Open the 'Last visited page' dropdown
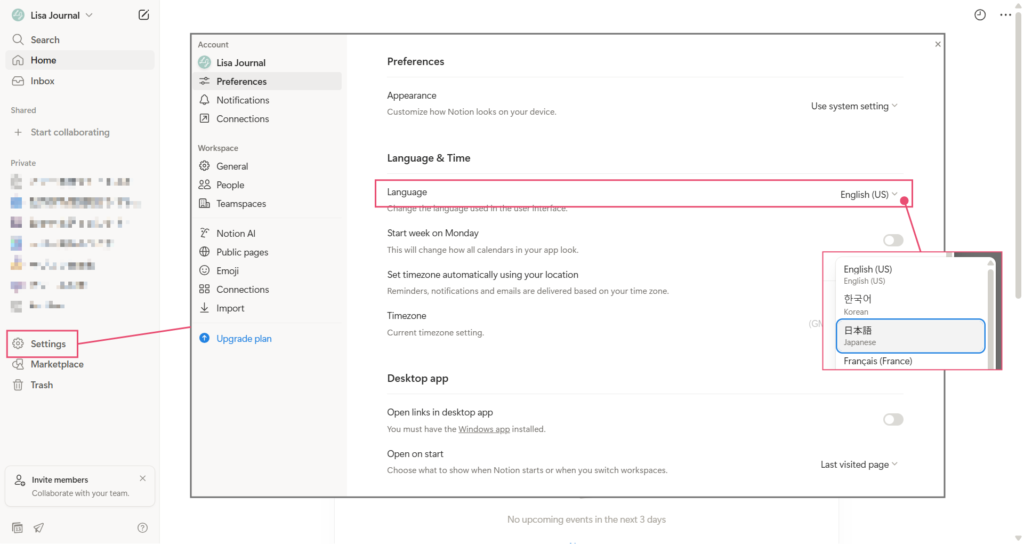The image size is (1024, 544). pyautogui.click(x=859, y=464)
